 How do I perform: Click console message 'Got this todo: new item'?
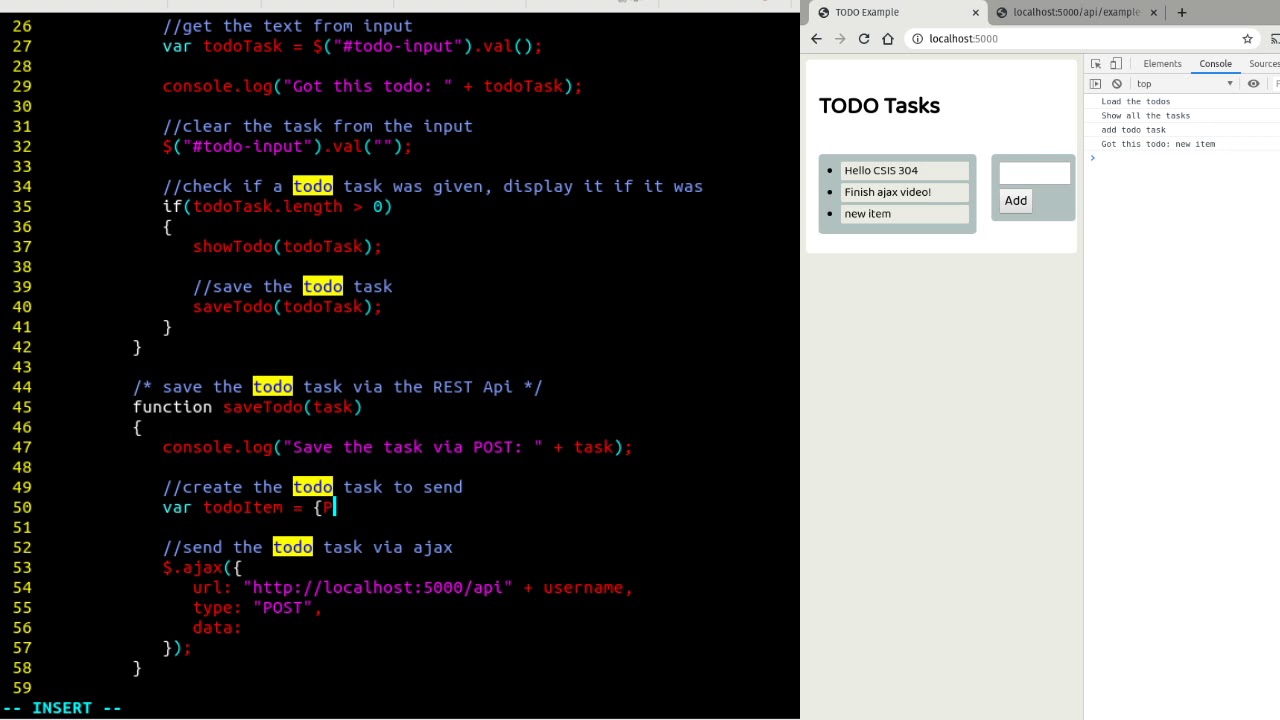[1158, 144]
